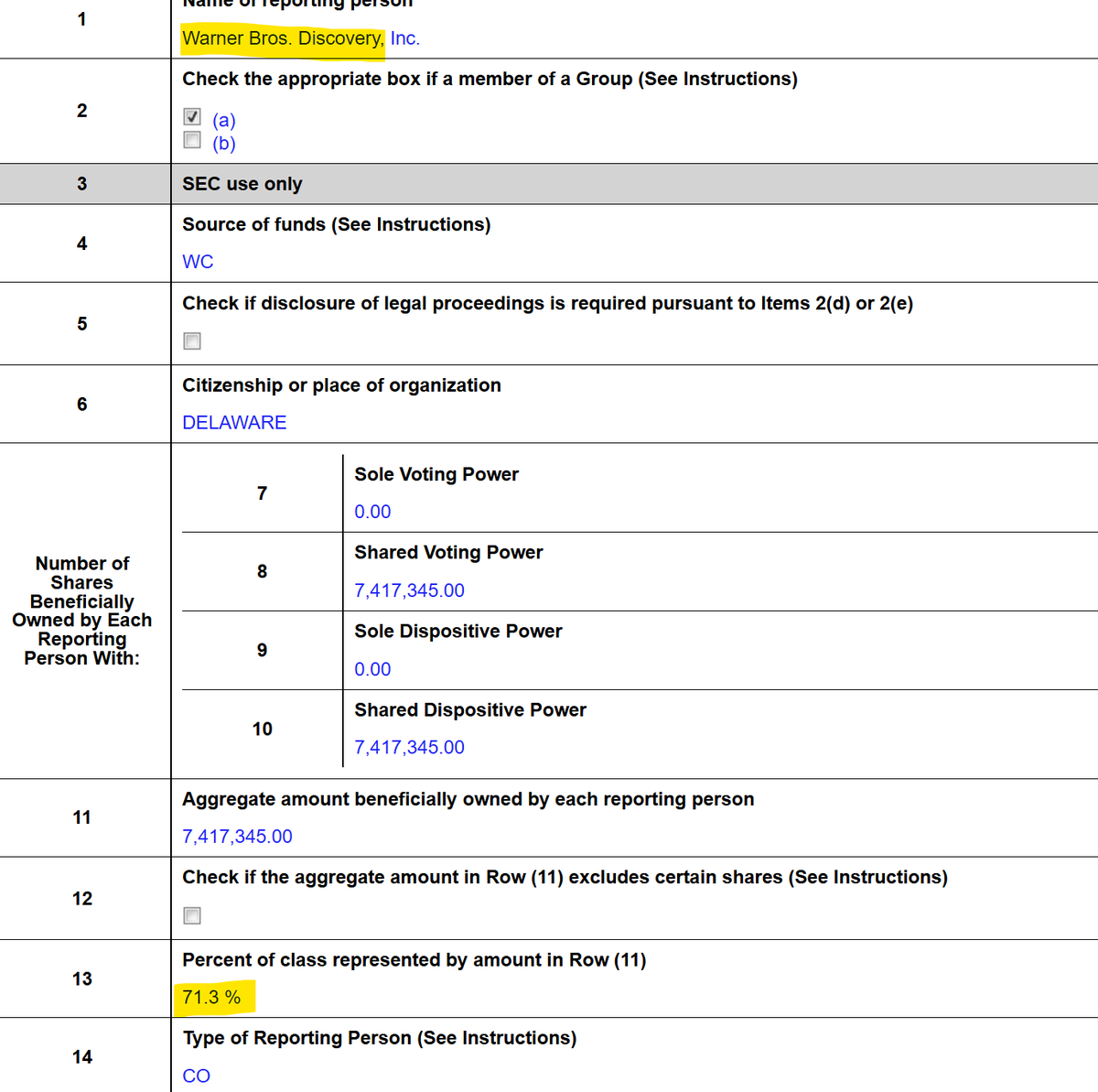The height and width of the screenshot is (1092, 1098).
Task: Click the 'Shared Voting Power' label
Action: (448, 553)
